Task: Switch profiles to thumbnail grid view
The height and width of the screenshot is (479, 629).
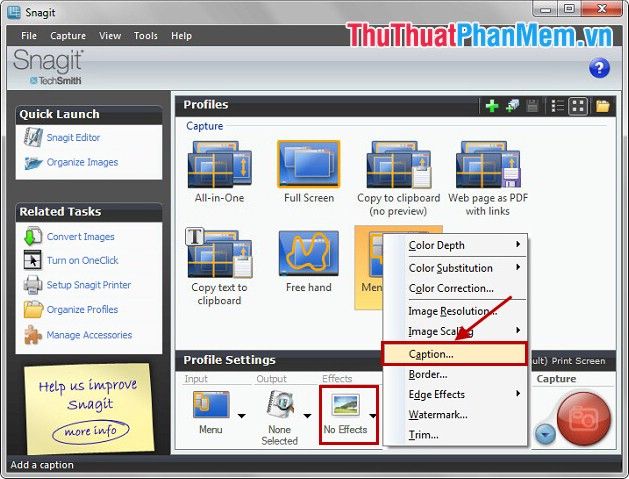Action: [578, 106]
